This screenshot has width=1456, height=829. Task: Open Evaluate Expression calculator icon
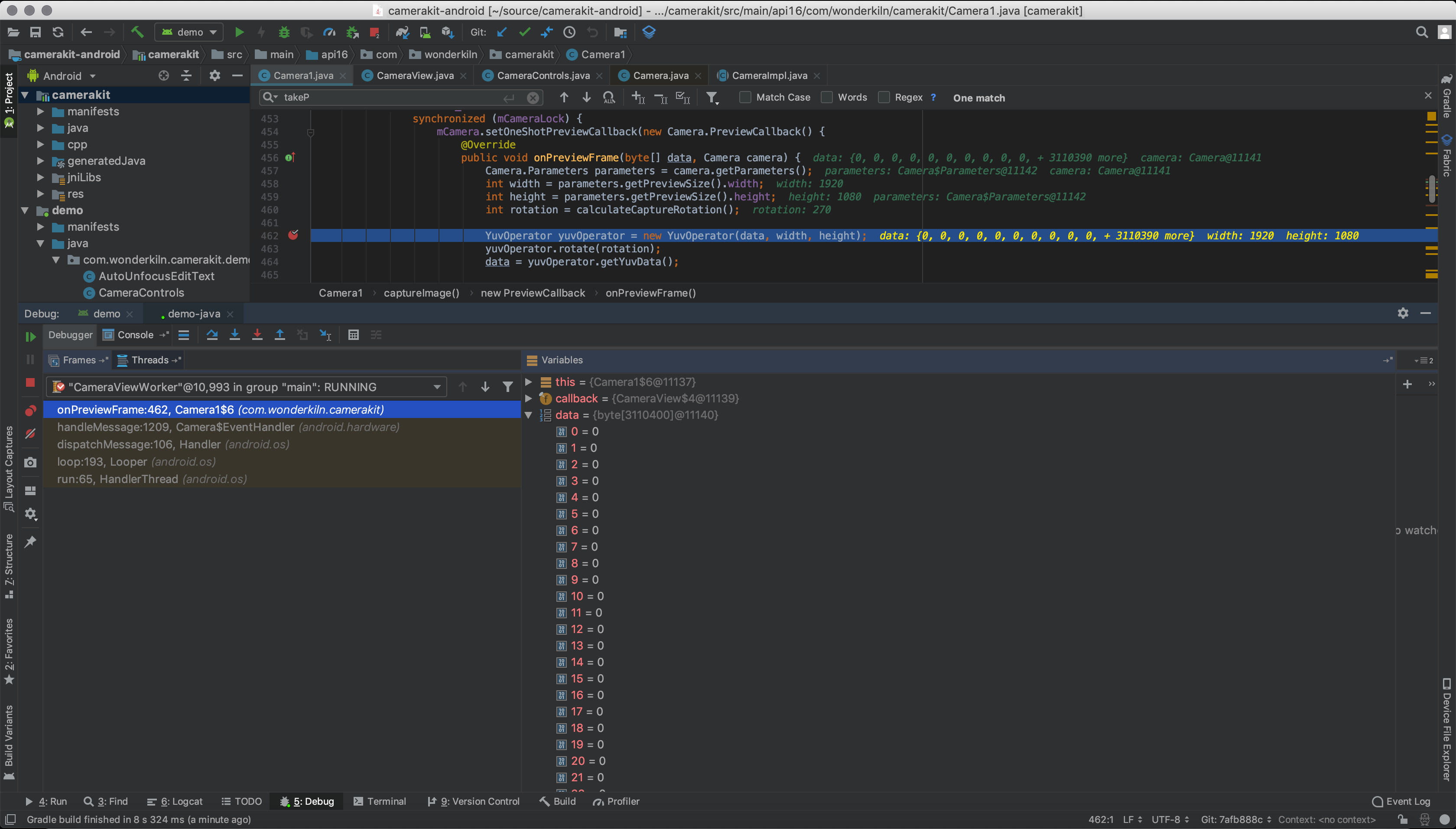(x=353, y=335)
